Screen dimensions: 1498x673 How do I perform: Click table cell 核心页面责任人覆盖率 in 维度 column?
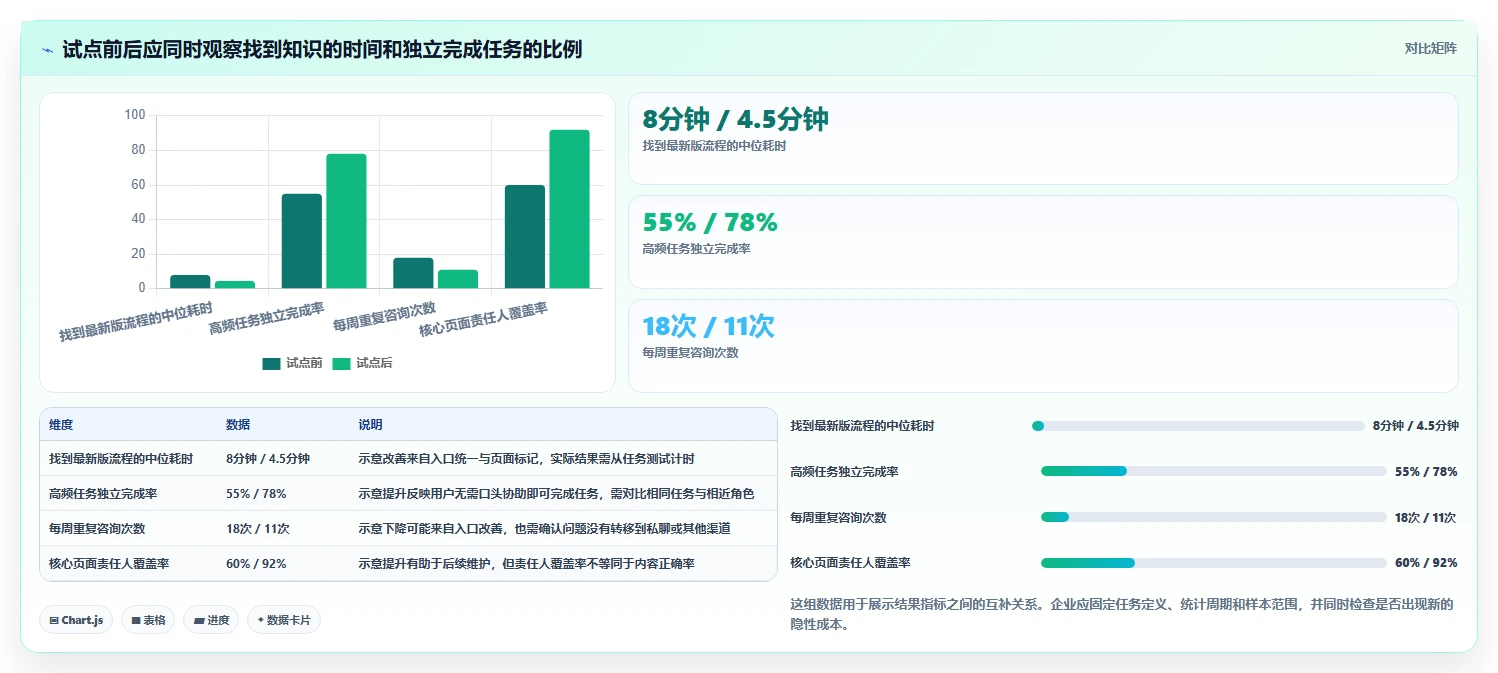click(x=109, y=564)
